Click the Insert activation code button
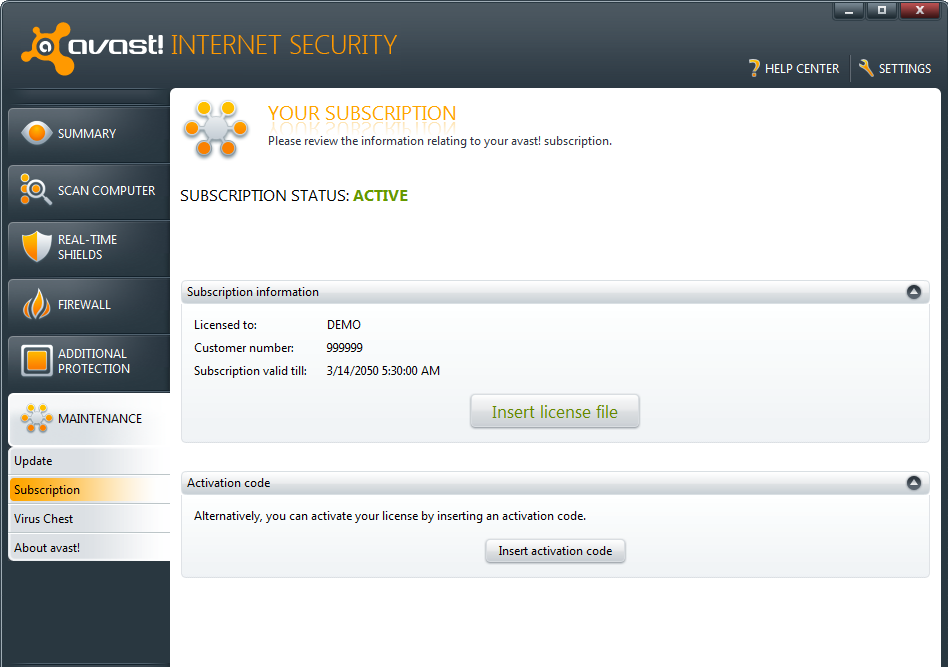 (x=555, y=551)
